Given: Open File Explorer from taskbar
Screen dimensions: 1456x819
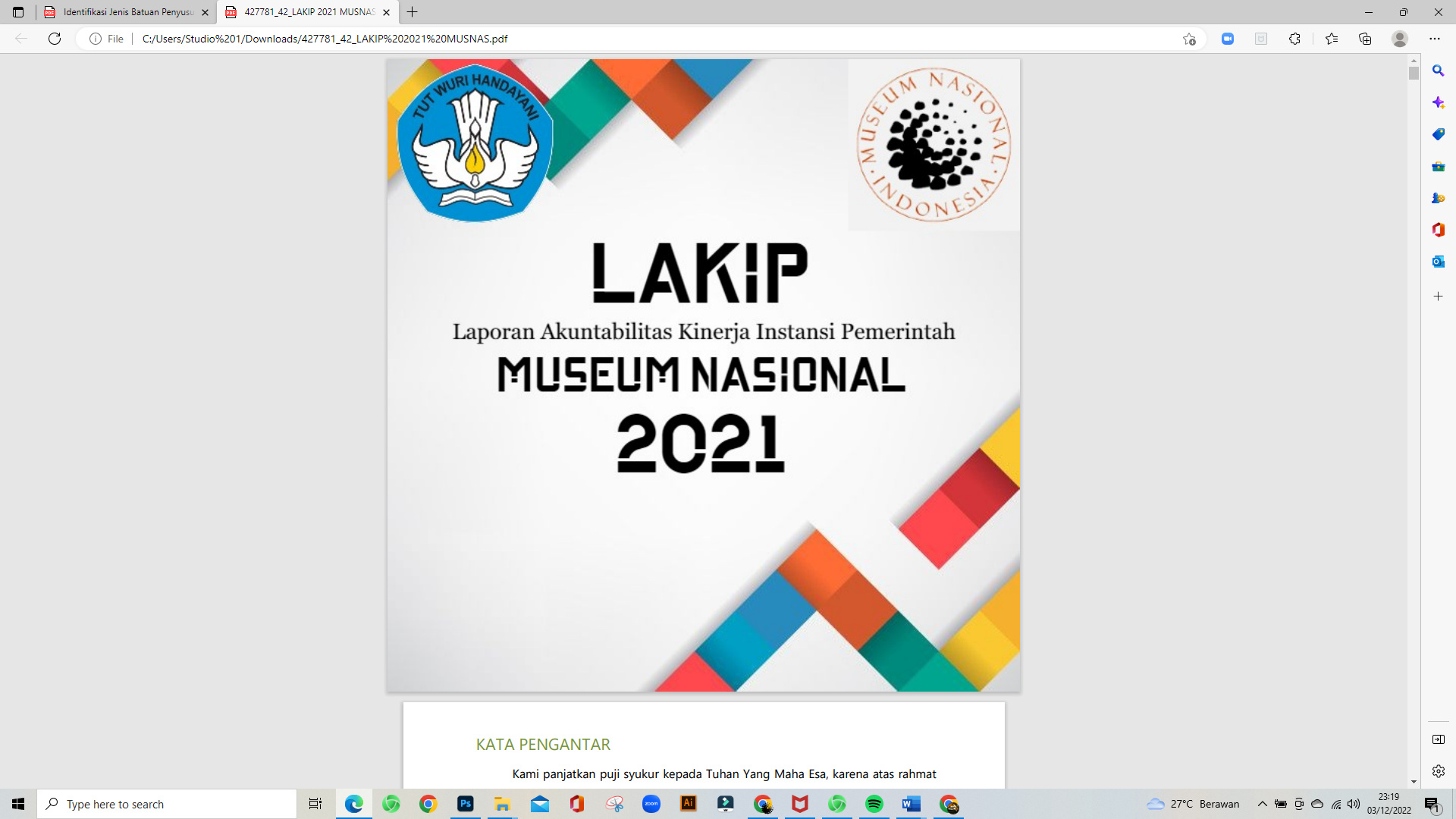Looking at the screenshot, I should (503, 804).
